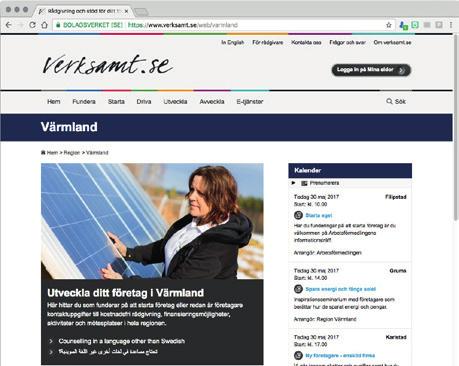Click the browser address bar URL

tap(183, 25)
